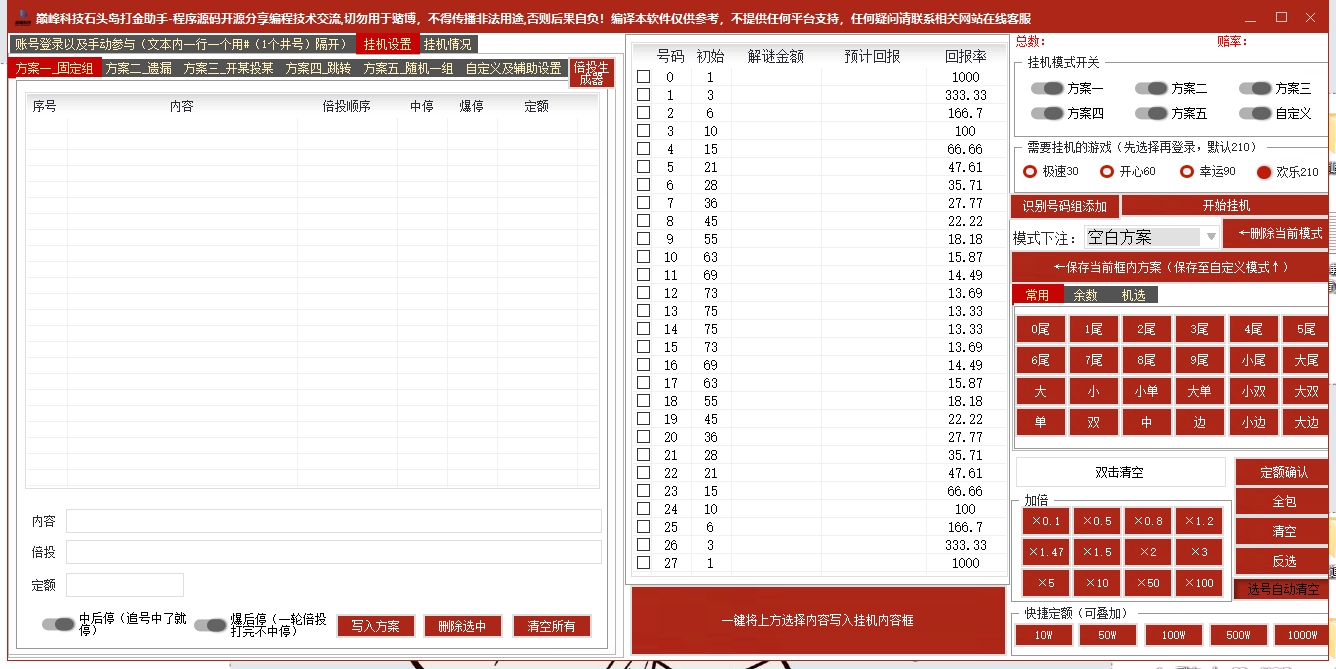
Task: Enable the 方案四 hang-up mode switch
Action: pyautogui.click(x=1049, y=113)
